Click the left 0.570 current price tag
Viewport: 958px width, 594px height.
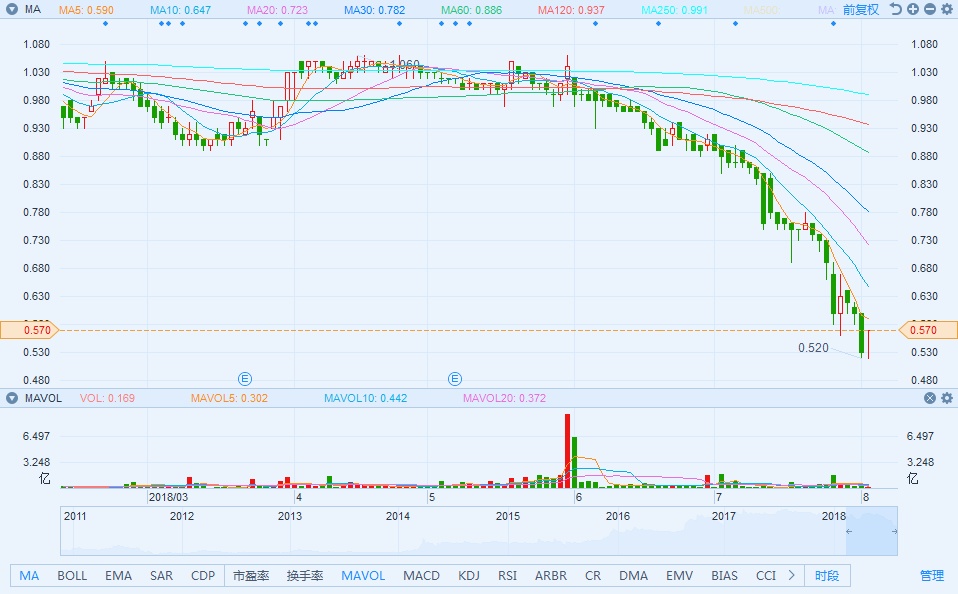tap(30, 330)
